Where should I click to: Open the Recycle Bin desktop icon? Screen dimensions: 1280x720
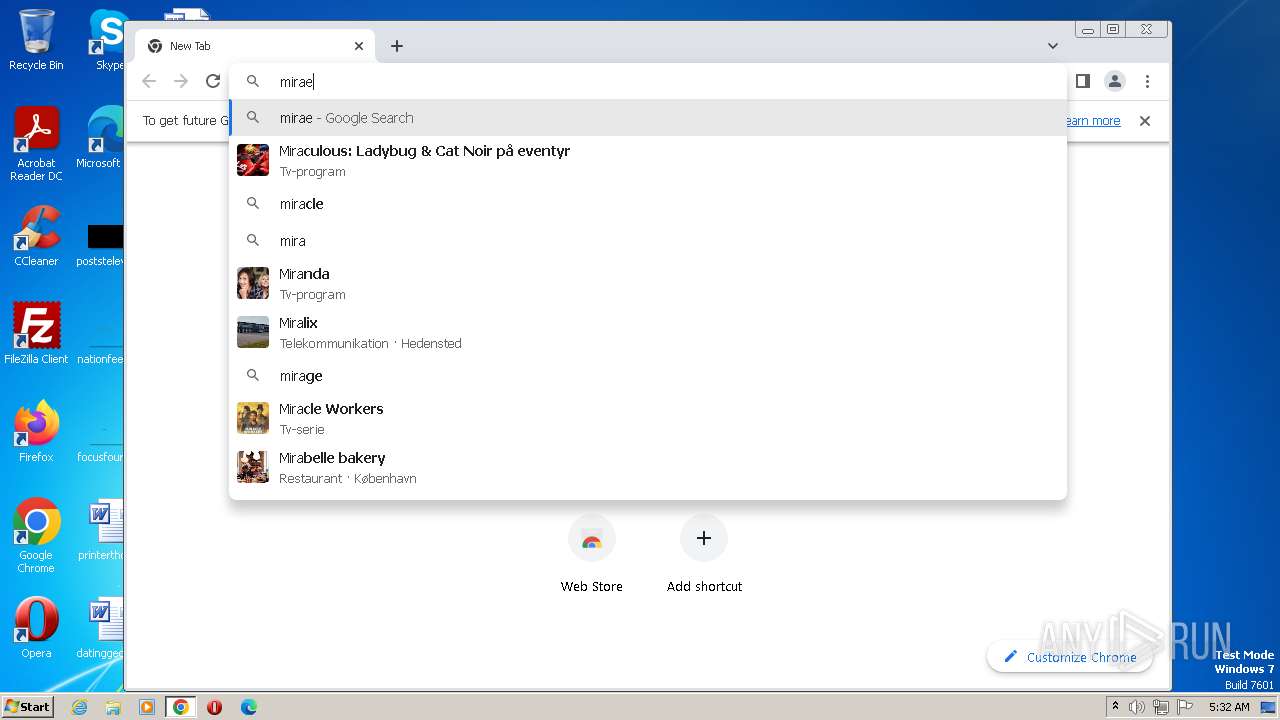36,40
